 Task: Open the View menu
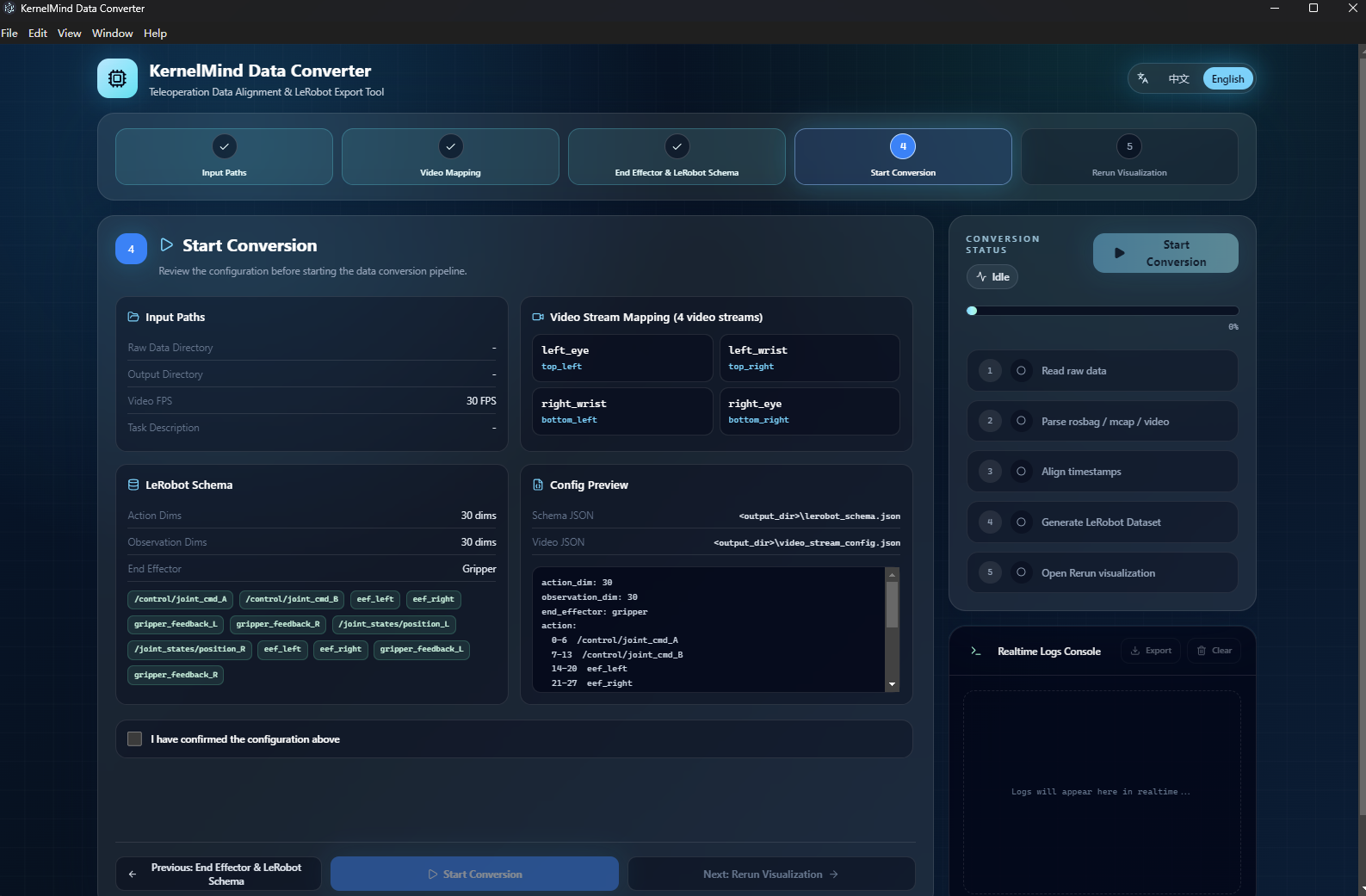(x=70, y=33)
